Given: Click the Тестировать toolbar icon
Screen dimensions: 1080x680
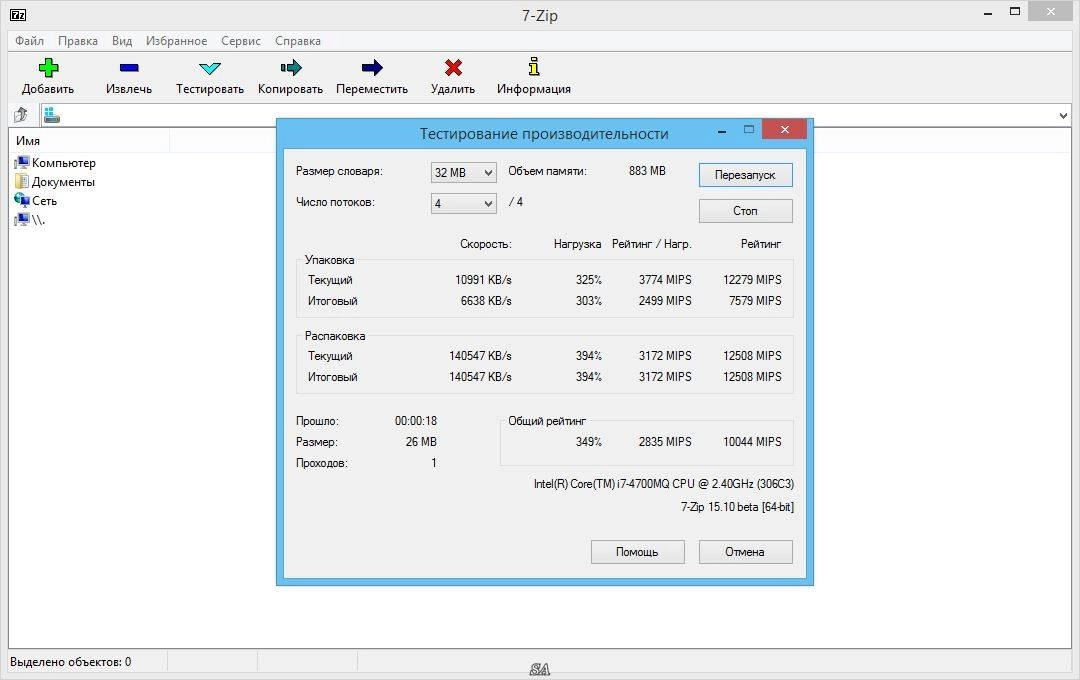Looking at the screenshot, I should 209,68.
